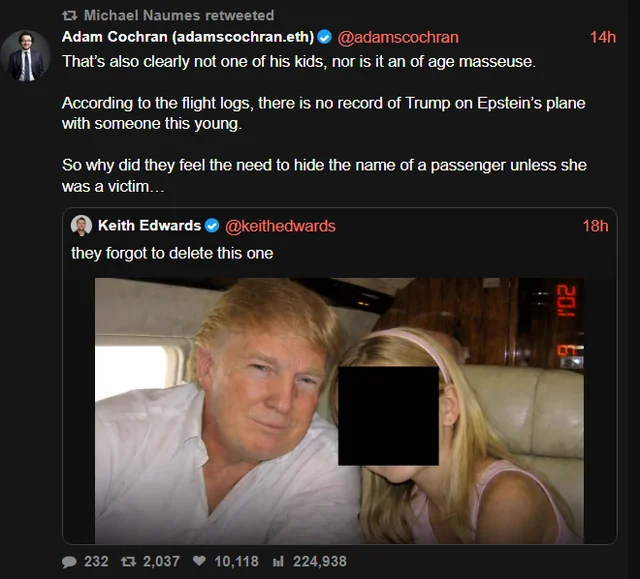
Task: Expand the quoted tweet's airplane photo
Action: click(339, 410)
